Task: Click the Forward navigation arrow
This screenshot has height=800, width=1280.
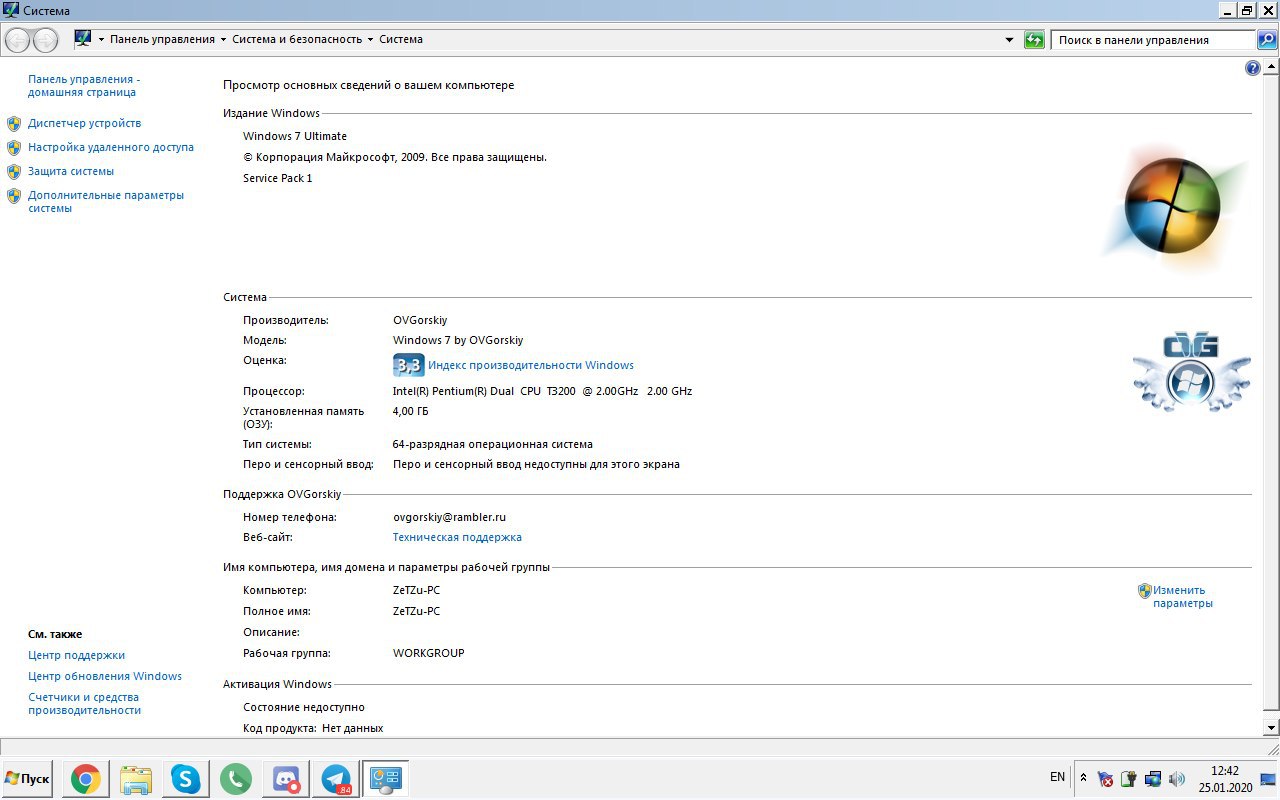Action: pos(46,40)
